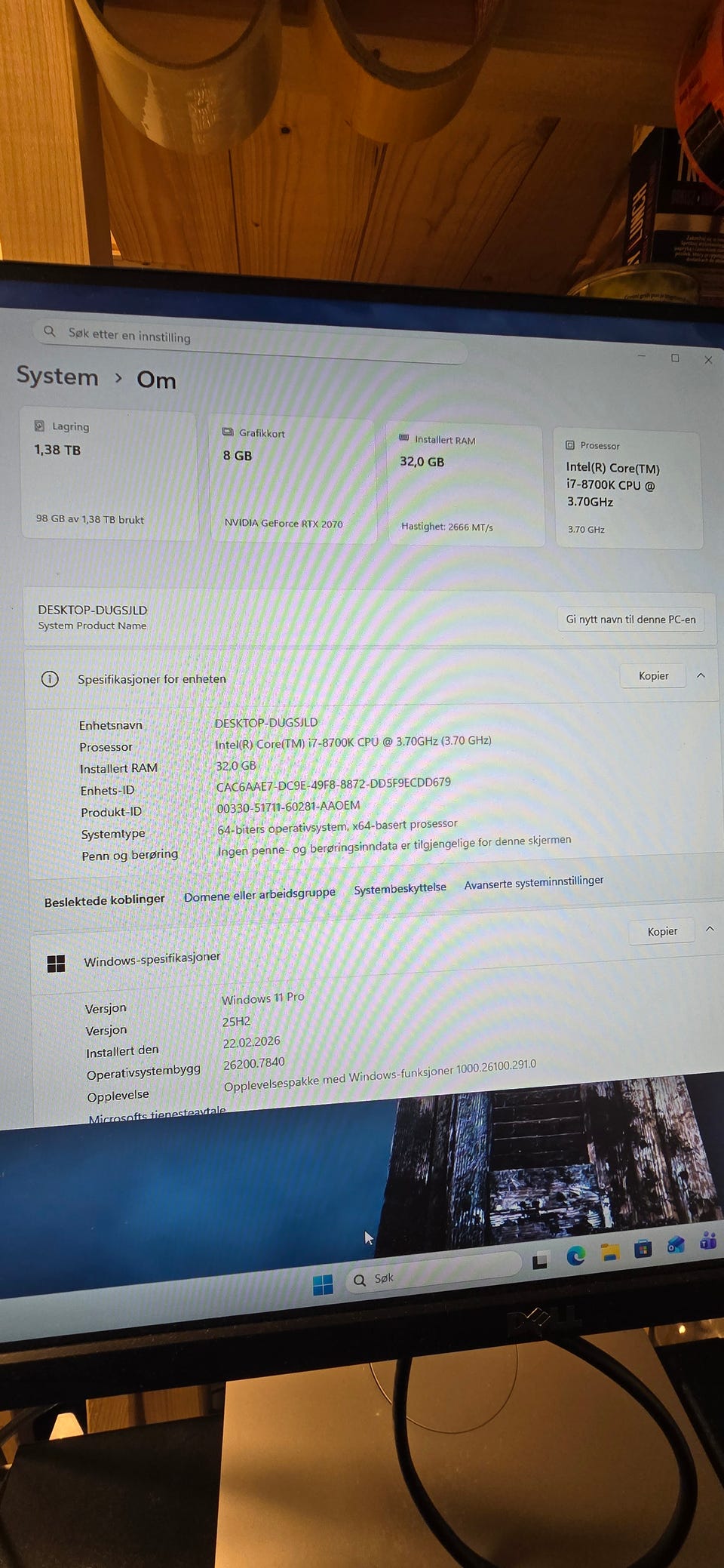Launch Microsoft Edge from the taskbar
724x1568 pixels.
[575, 1256]
